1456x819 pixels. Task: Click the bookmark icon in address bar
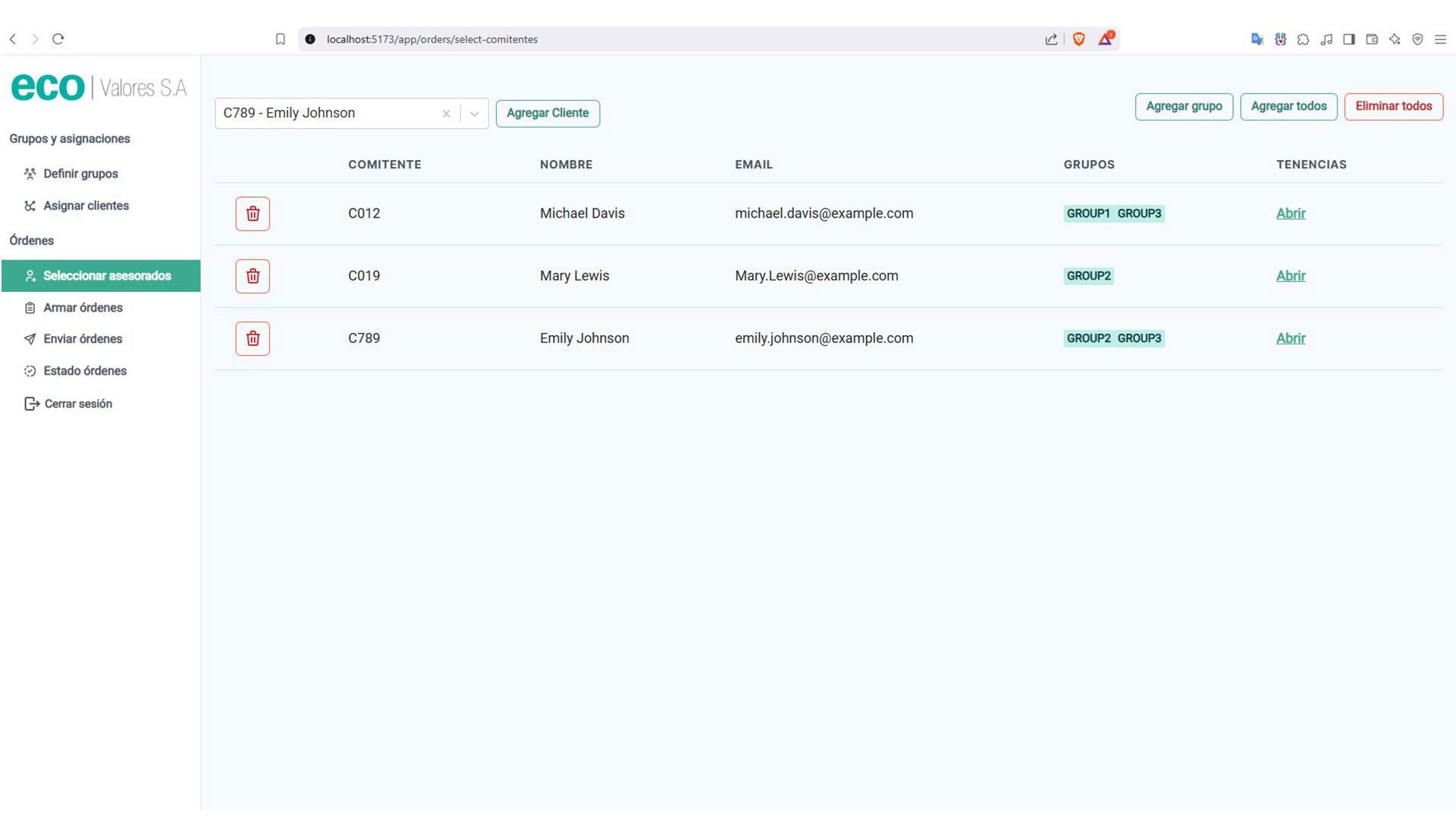(280, 39)
